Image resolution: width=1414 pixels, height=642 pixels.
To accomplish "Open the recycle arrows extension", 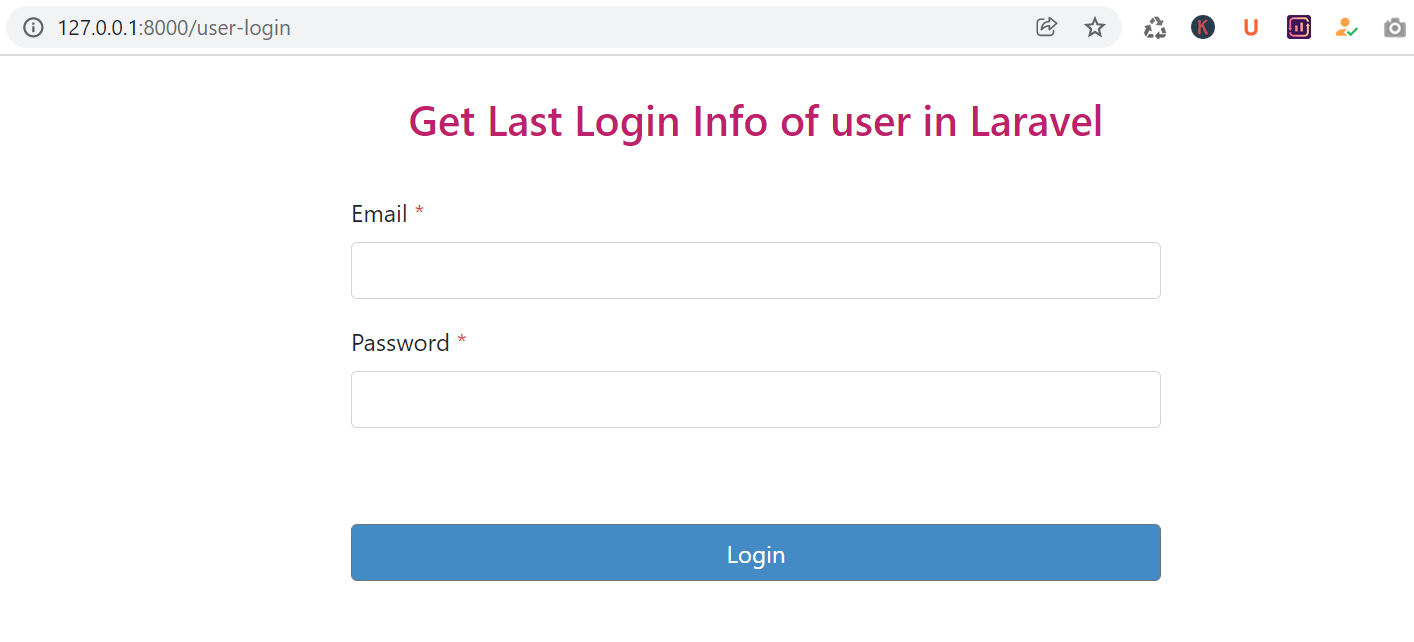I will click(x=1155, y=28).
